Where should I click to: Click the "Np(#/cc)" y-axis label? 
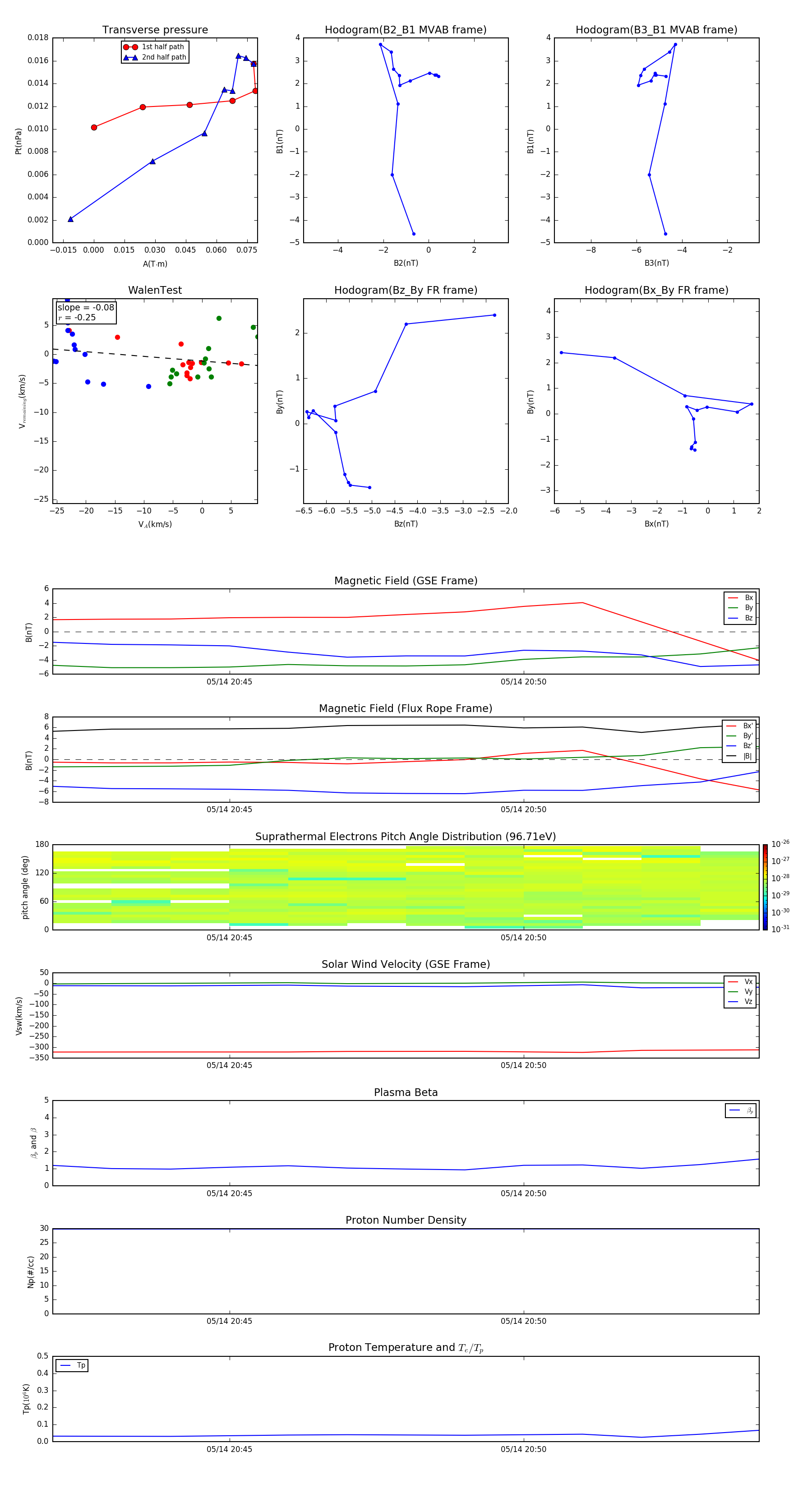pyautogui.click(x=30, y=1272)
